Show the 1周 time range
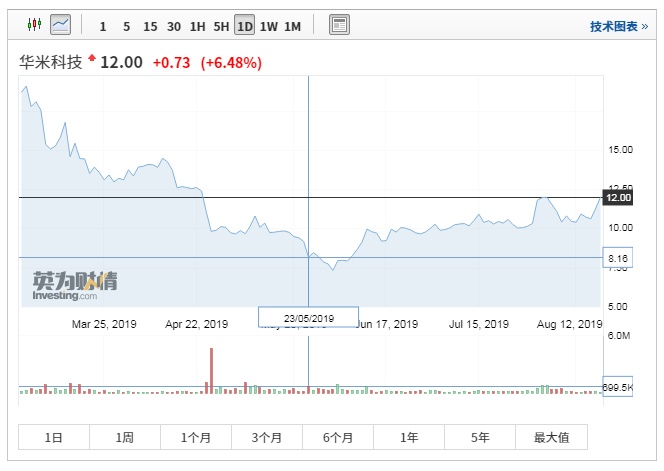The image size is (664, 471). click(x=125, y=437)
